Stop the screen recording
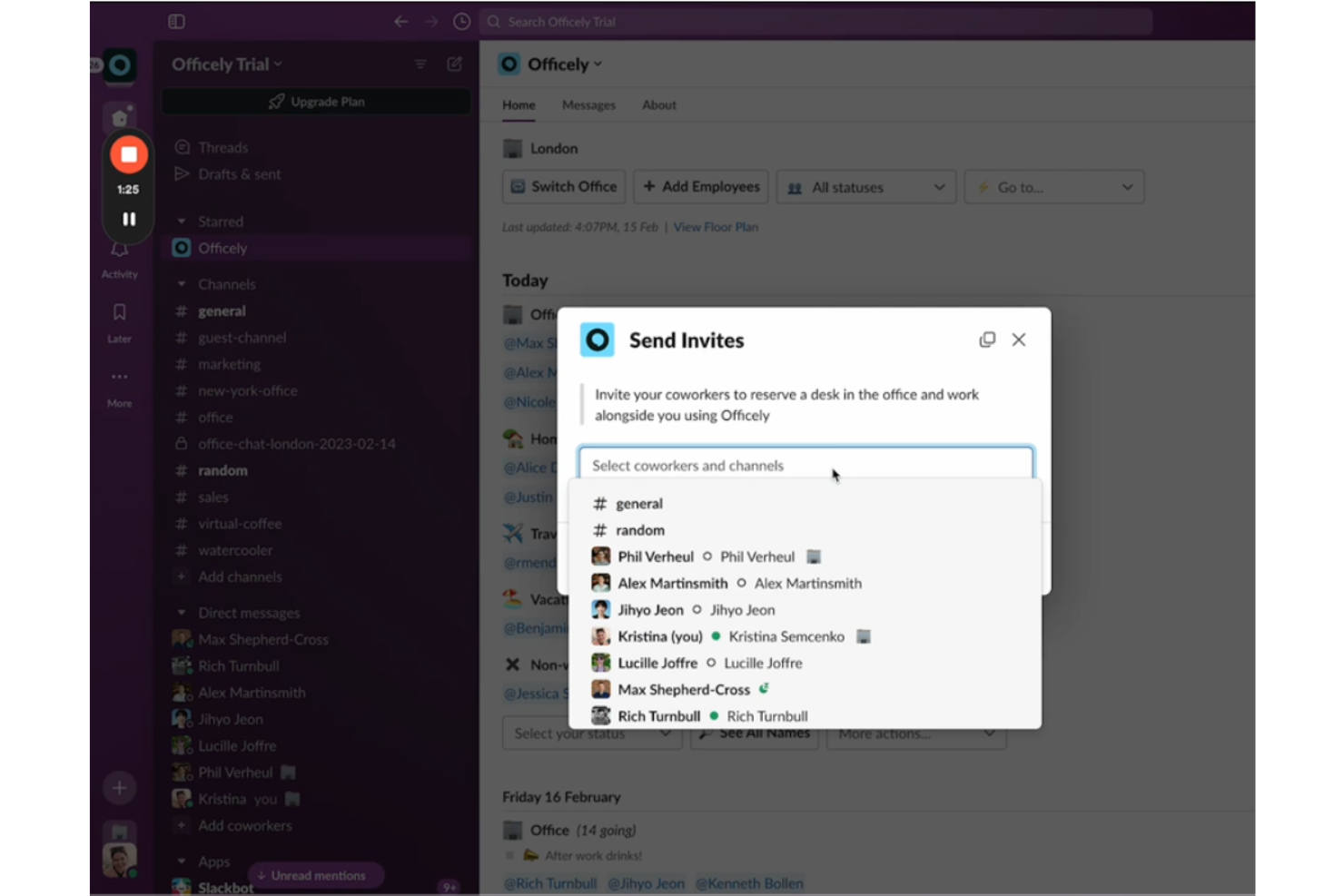The width and height of the screenshot is (1344, 896). [127, 154]
